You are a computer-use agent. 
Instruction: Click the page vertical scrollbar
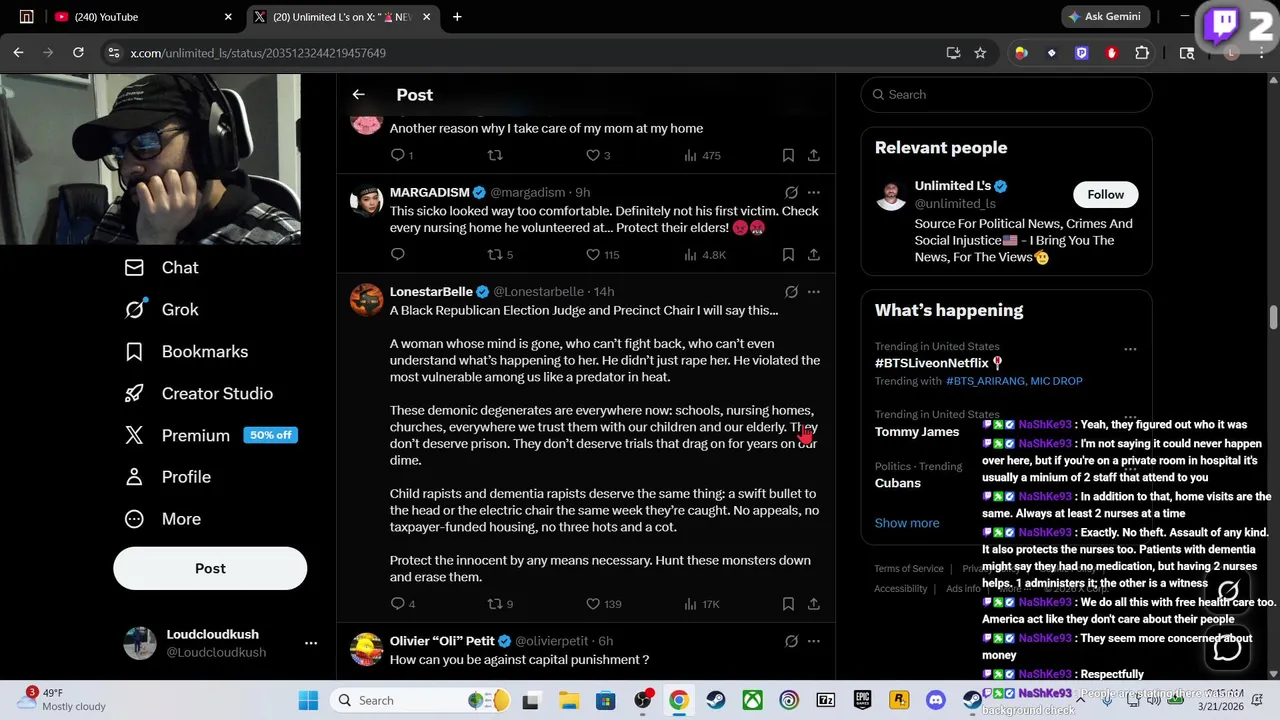pos(1273,318)
